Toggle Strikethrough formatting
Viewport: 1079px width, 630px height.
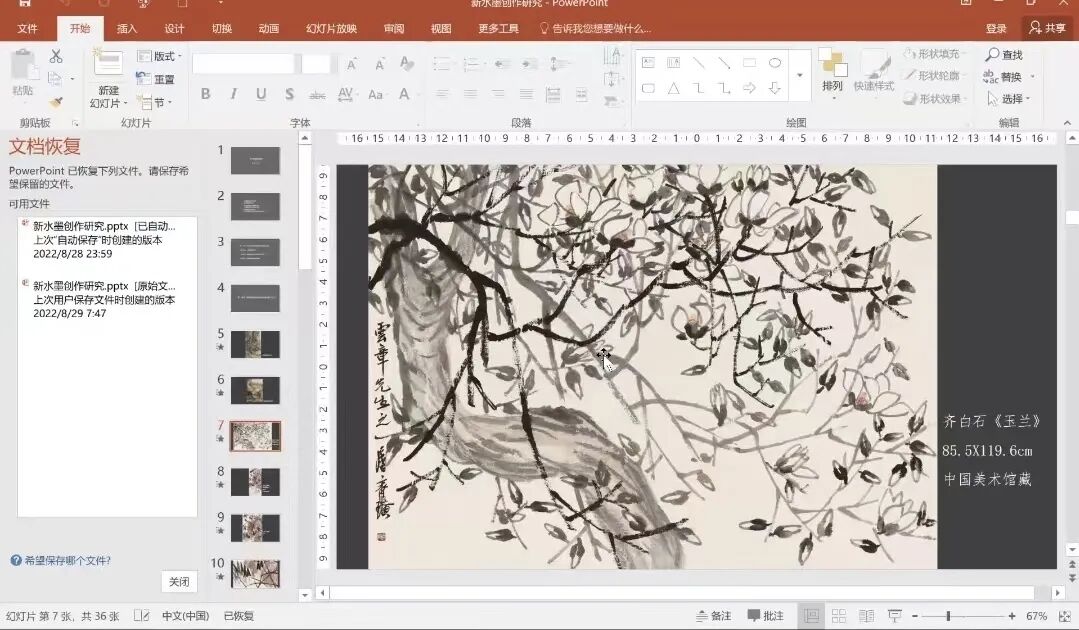click(317, 94)
